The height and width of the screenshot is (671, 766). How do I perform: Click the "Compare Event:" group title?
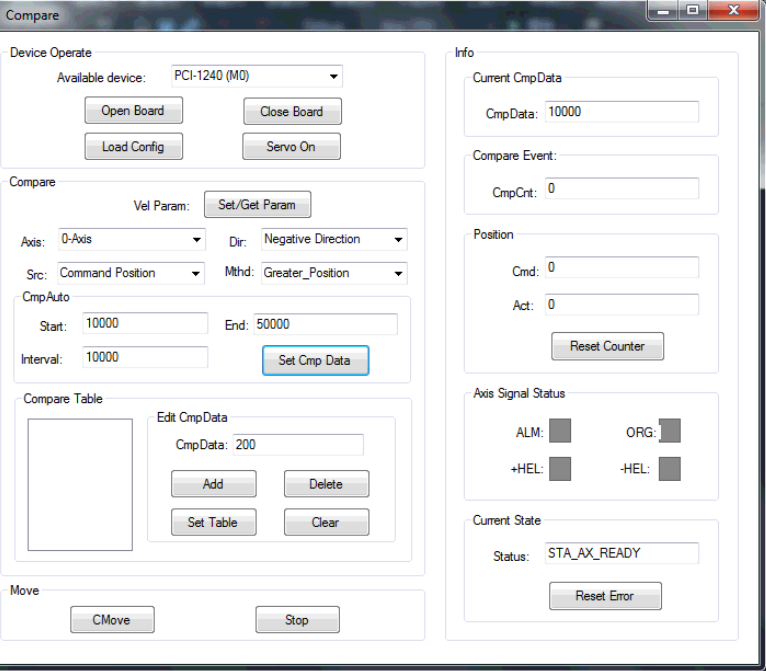(514, 155)
